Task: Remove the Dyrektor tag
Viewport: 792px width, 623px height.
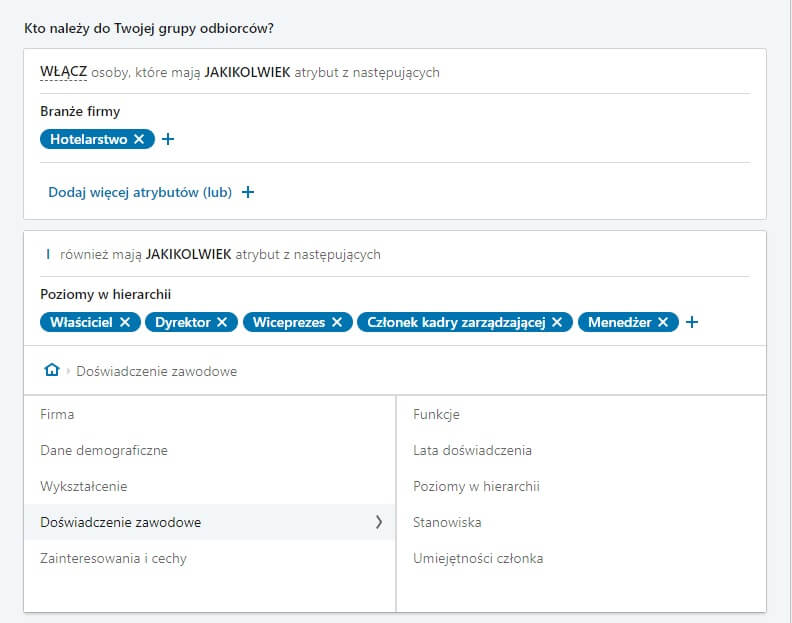Action: tap(222, 322)
